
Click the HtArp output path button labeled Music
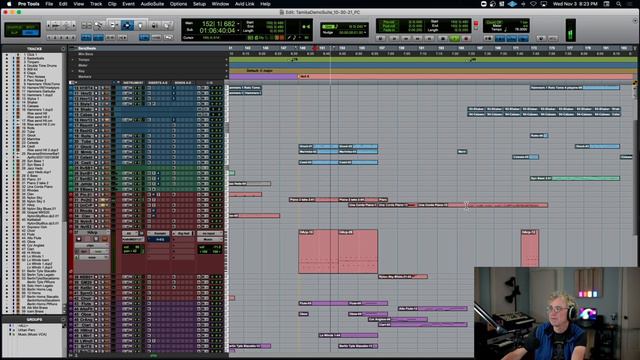tap(210, 239)
